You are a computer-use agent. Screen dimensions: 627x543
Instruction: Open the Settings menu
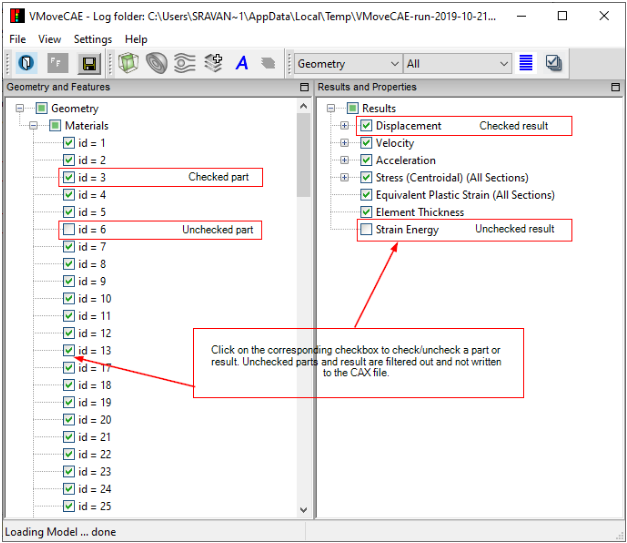(93, 39)
